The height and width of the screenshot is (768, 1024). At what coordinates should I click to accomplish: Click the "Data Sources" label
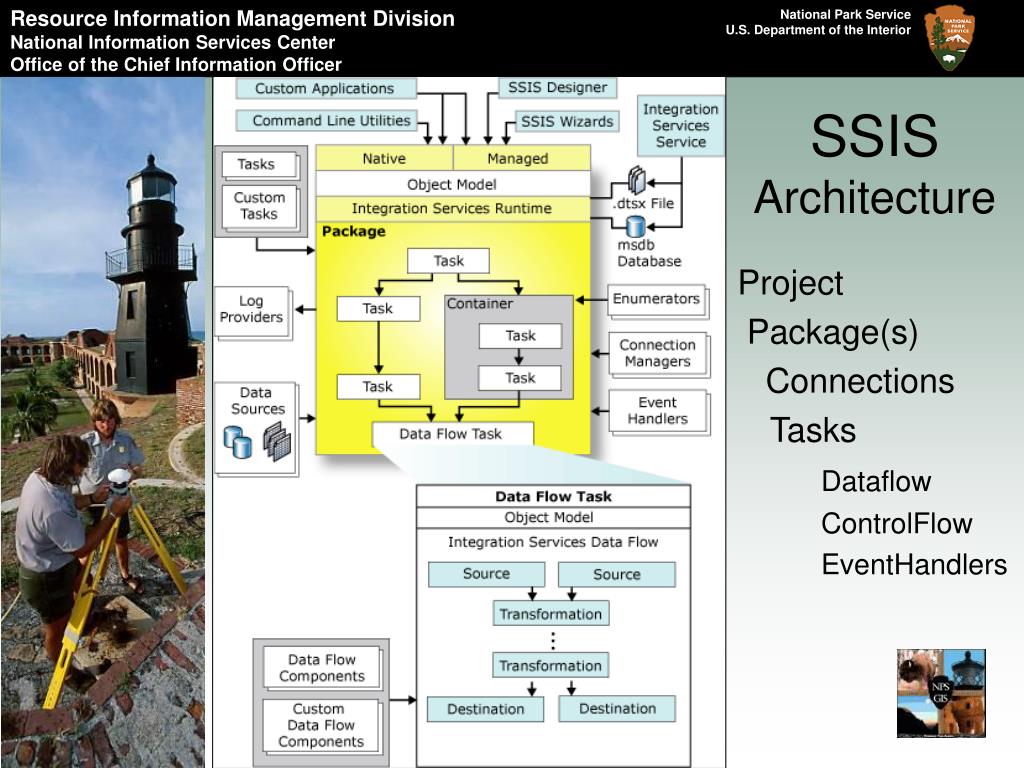coord(257,400)
